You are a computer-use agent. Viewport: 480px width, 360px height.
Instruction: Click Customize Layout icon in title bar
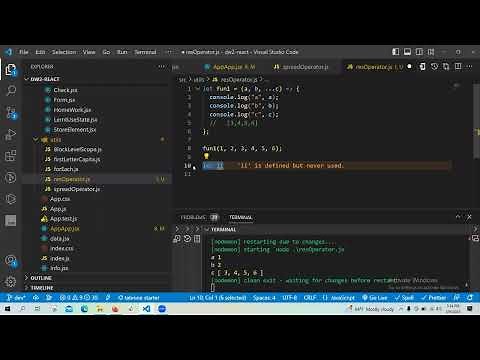(x=431, y=52)
